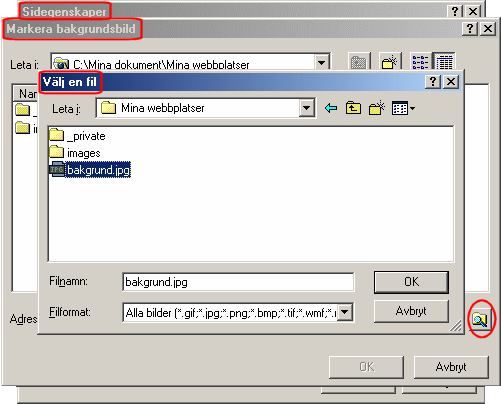Open the Views menu icon
This screenshot has height=404, width=501.
point(403,108)
